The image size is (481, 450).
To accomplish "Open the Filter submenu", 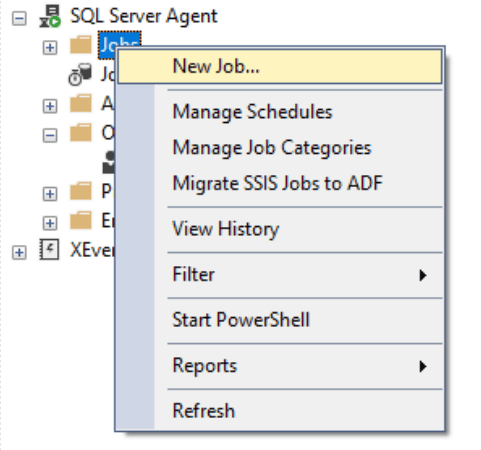I will click(x=280, y=275).
